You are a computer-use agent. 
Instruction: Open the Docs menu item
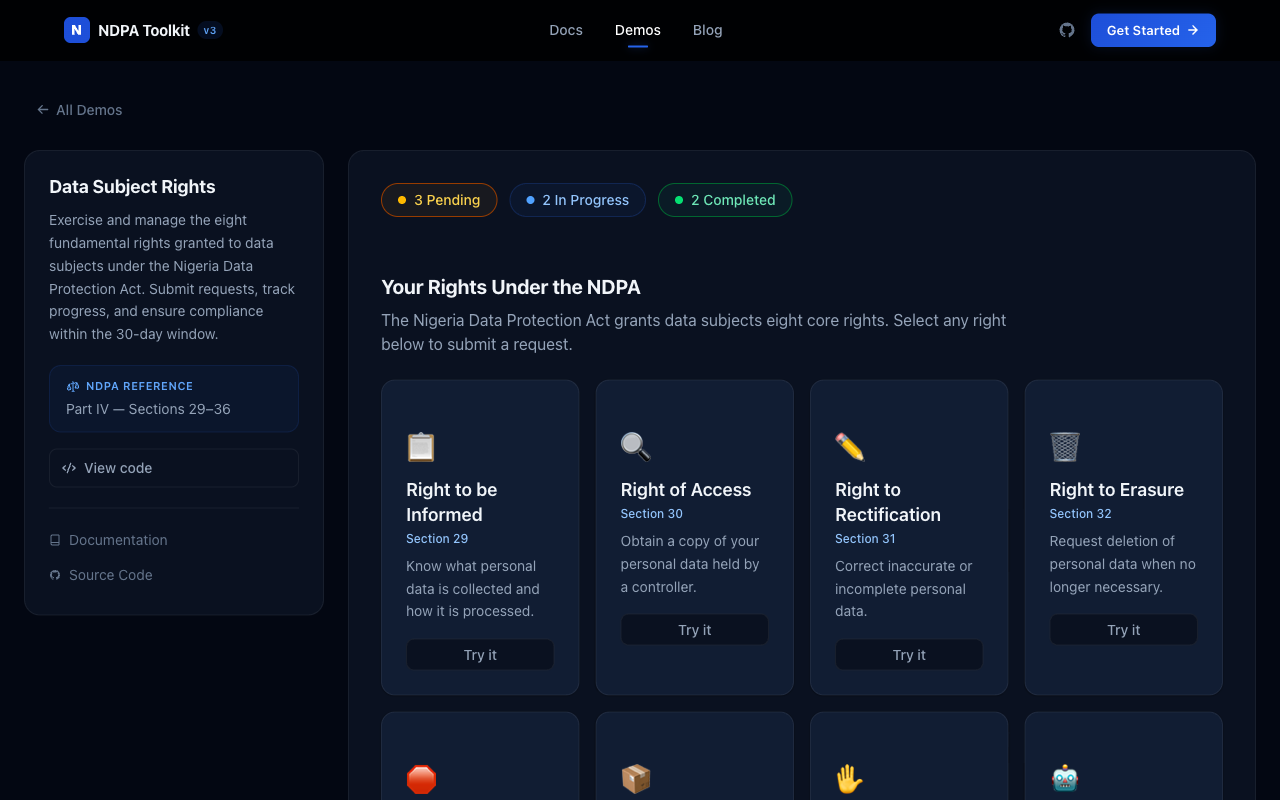[566, 30]
